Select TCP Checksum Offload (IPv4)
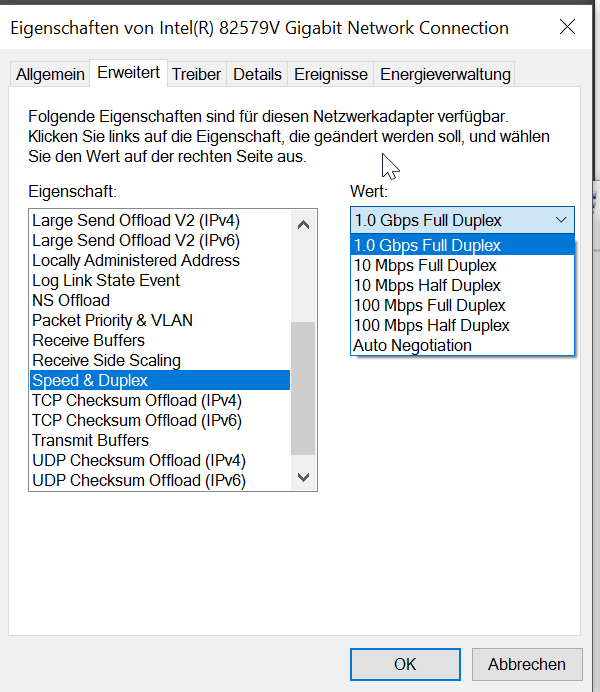Viewport: 600px width, 692px height. point(160,400)
